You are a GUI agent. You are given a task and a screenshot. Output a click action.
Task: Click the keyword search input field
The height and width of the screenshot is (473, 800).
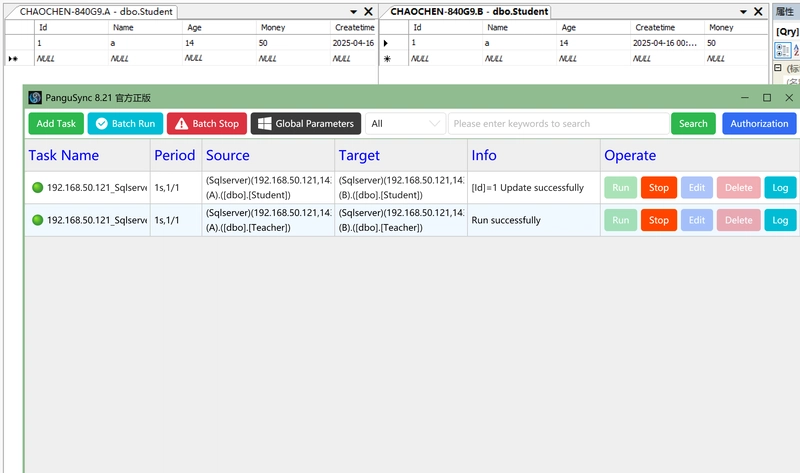pos(559,123)
